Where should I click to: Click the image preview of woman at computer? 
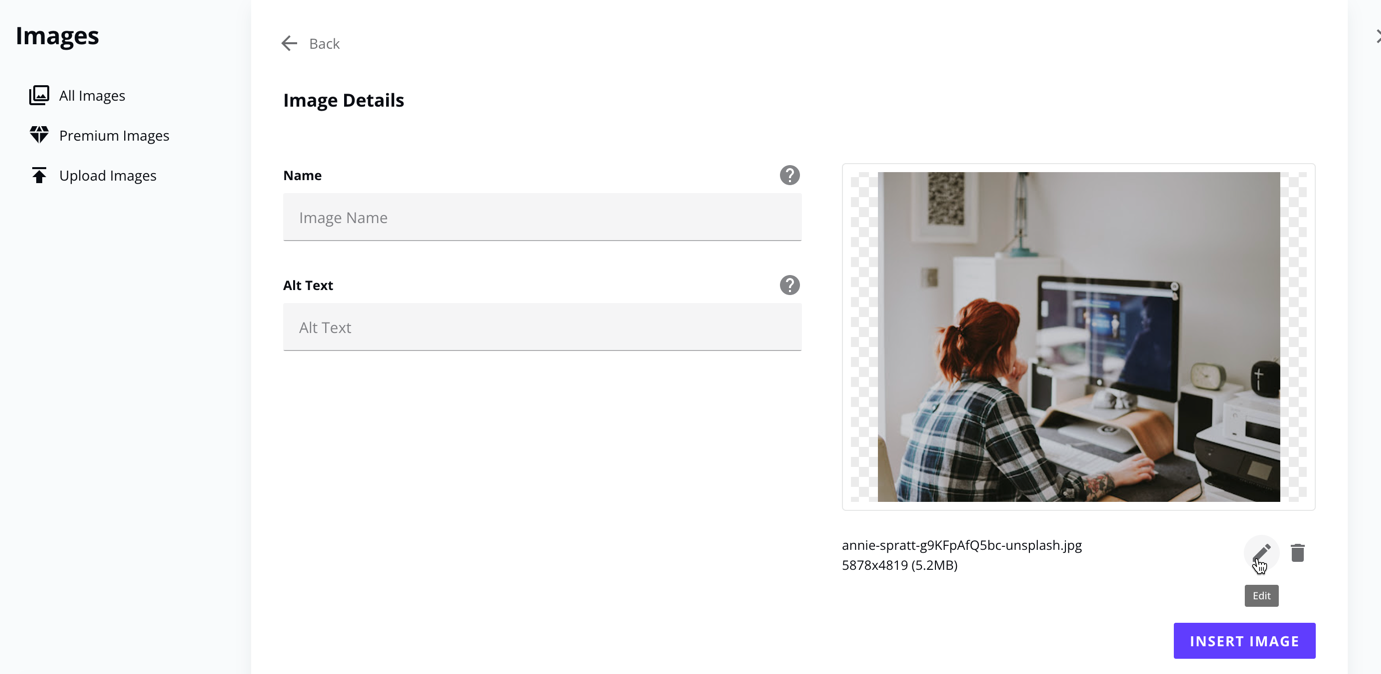click(x=1079, y=337)
